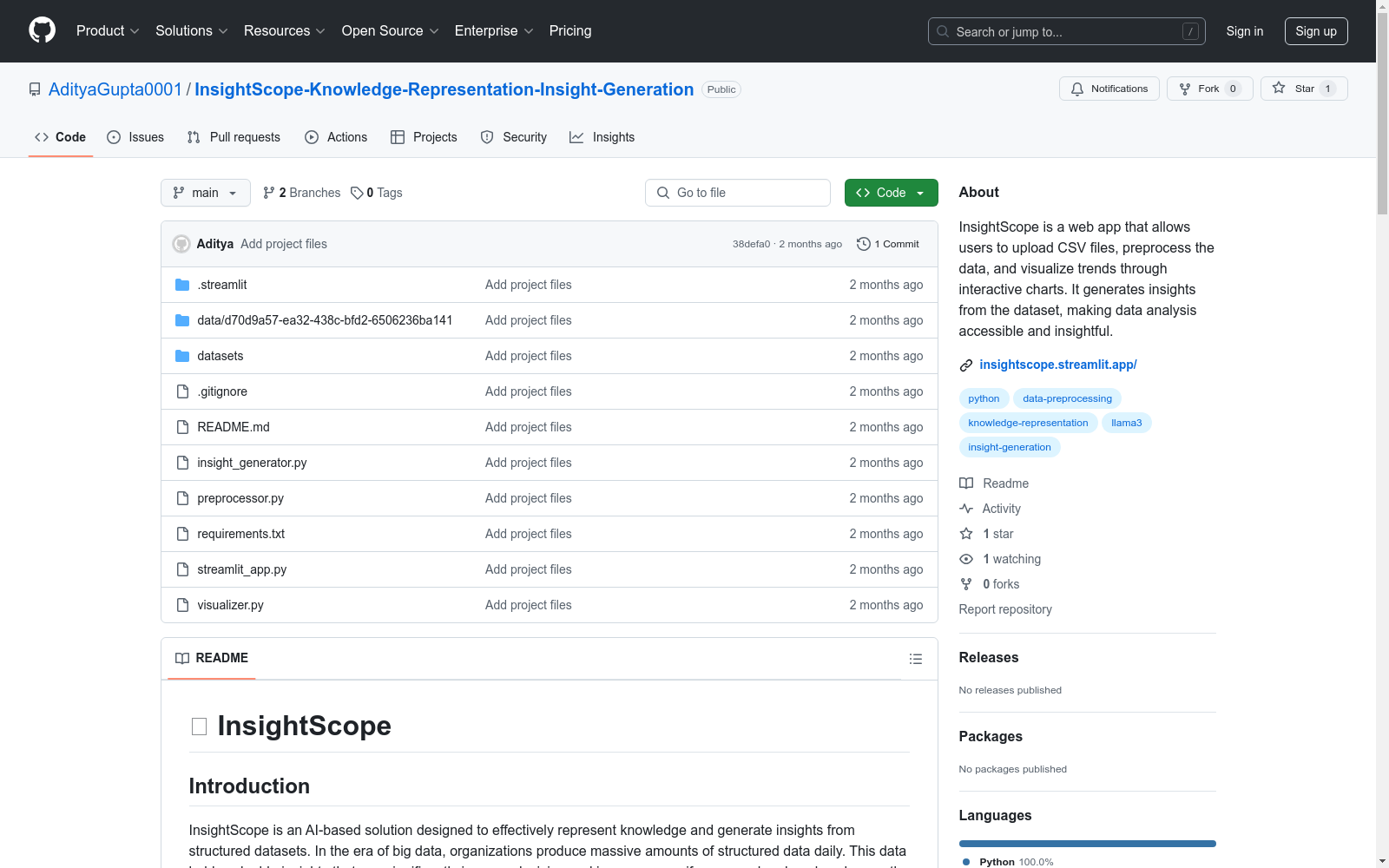Click the Notifications bell button
The image size is (1389, 868).
pyautogui.click(x=1109, y=89)
